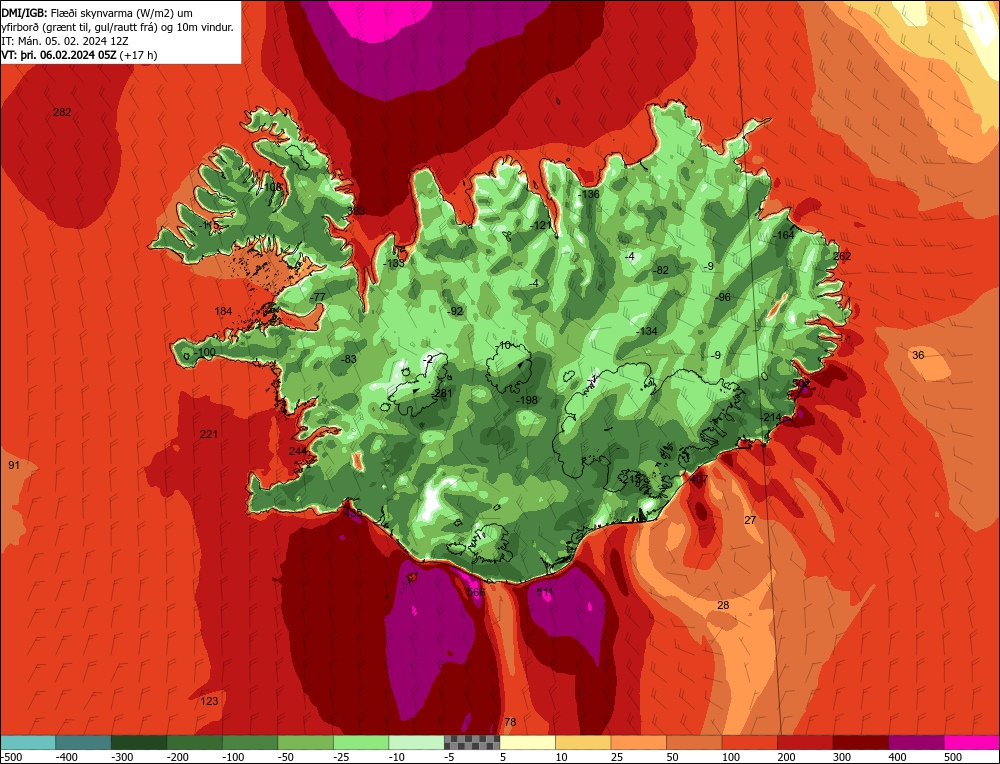The image size is (1000, 764).
Task: Select the dark maroon legend swatch between 300 and 400
Action: [x=860, y=742]
